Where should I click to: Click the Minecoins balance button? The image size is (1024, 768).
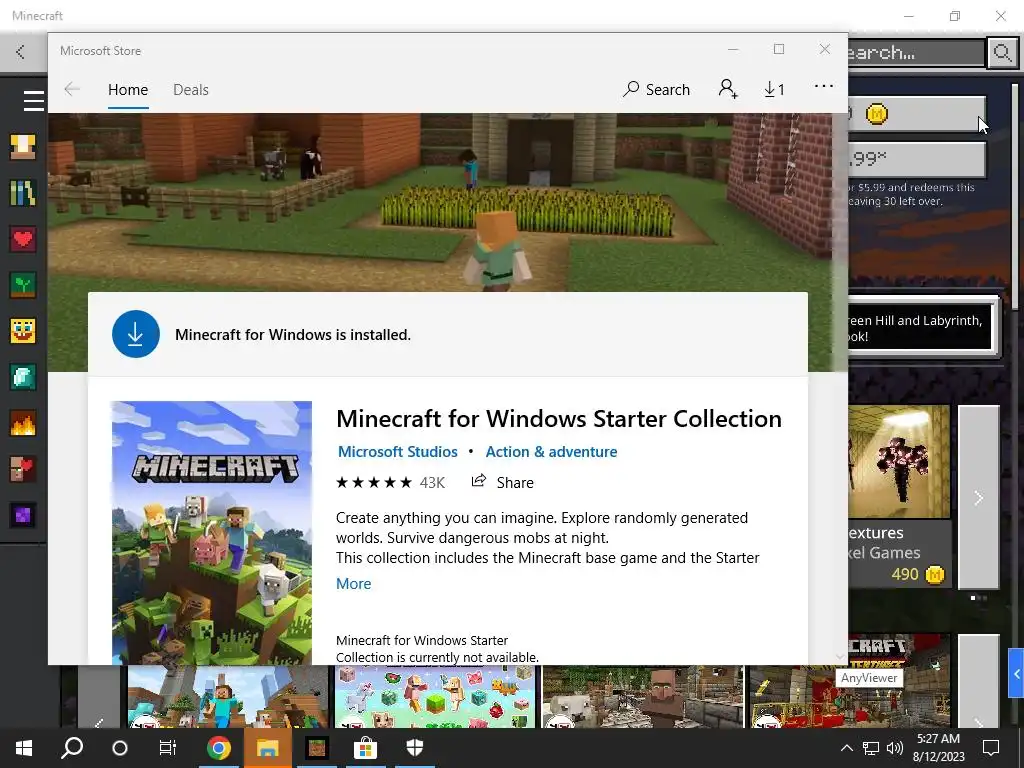916,114
